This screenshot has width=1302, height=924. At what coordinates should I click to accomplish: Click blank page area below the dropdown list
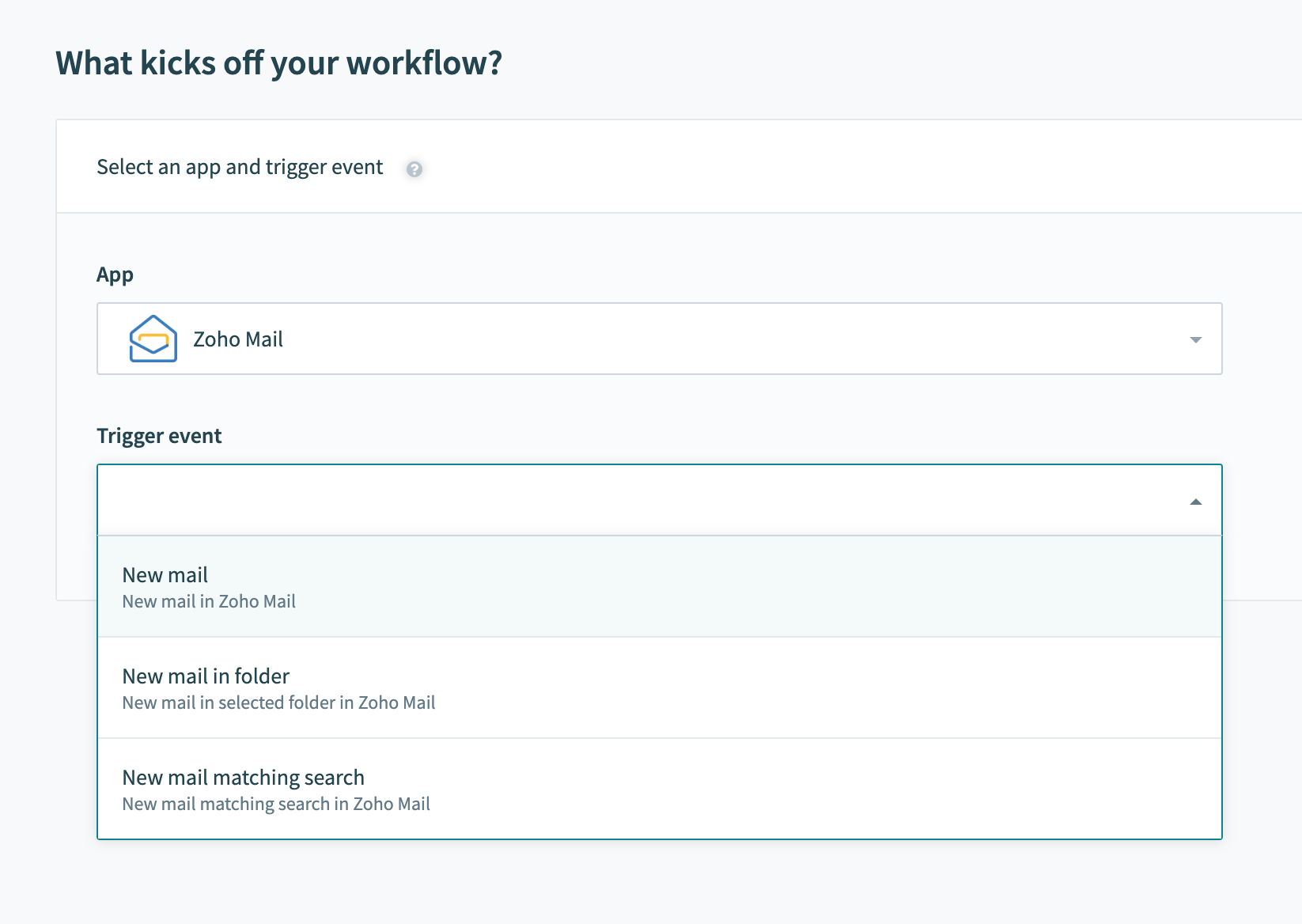click(658, 882)
